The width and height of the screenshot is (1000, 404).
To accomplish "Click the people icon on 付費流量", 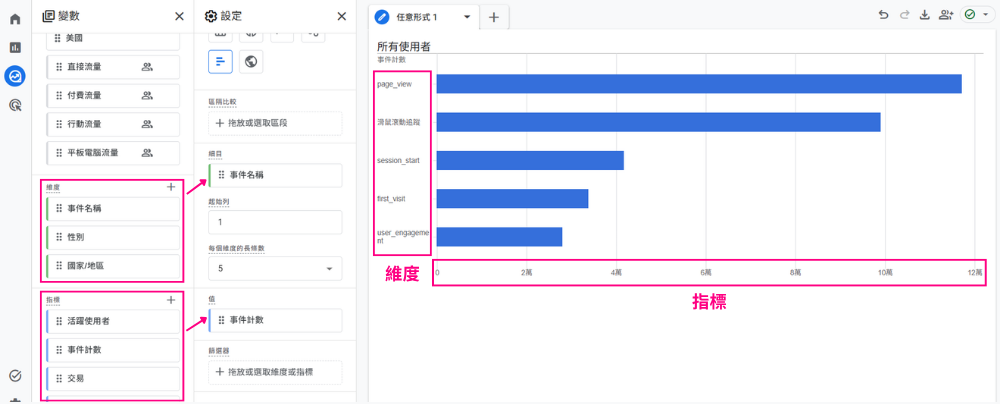I will pyautogui.click(x=147, y=96).
